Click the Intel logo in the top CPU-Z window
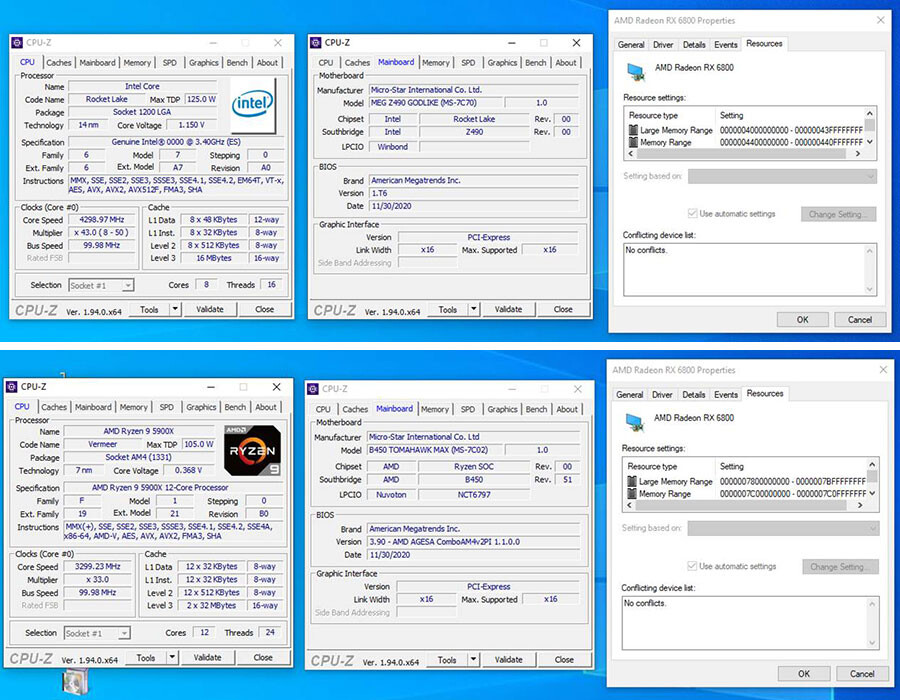Screen dimensions: 900x700 point(254,104)
